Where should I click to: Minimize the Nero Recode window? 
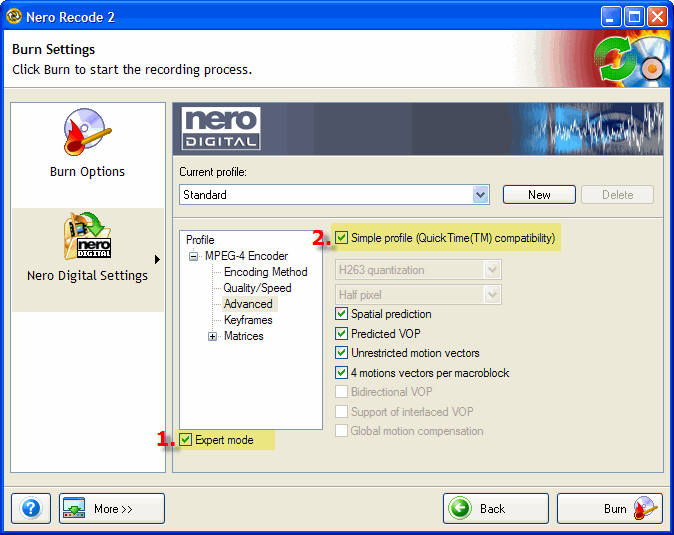tap(610, 17)
